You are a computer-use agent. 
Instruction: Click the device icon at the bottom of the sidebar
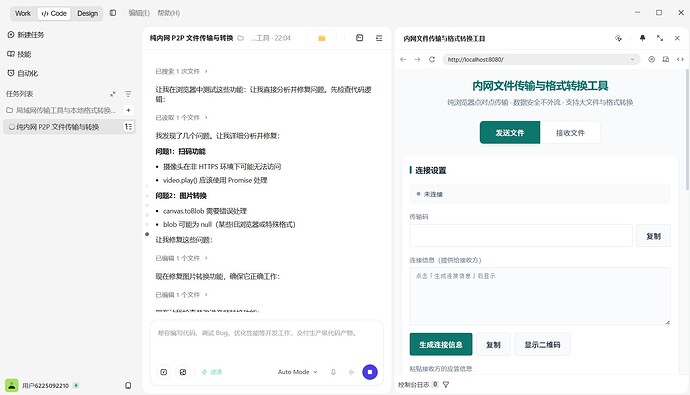pyautogui.click(x=128, y=386)
